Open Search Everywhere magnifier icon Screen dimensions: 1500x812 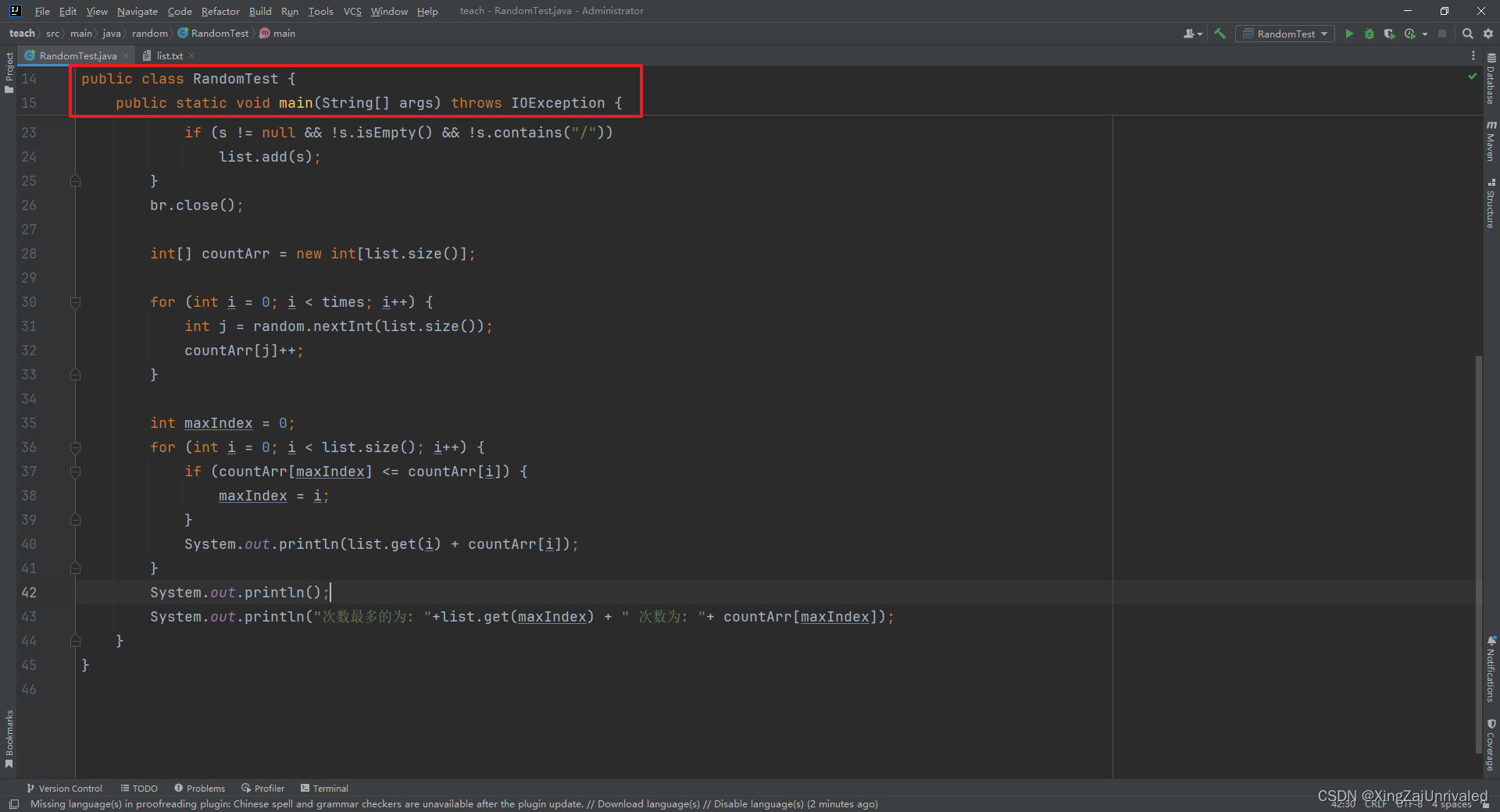tap(1467, 34)
